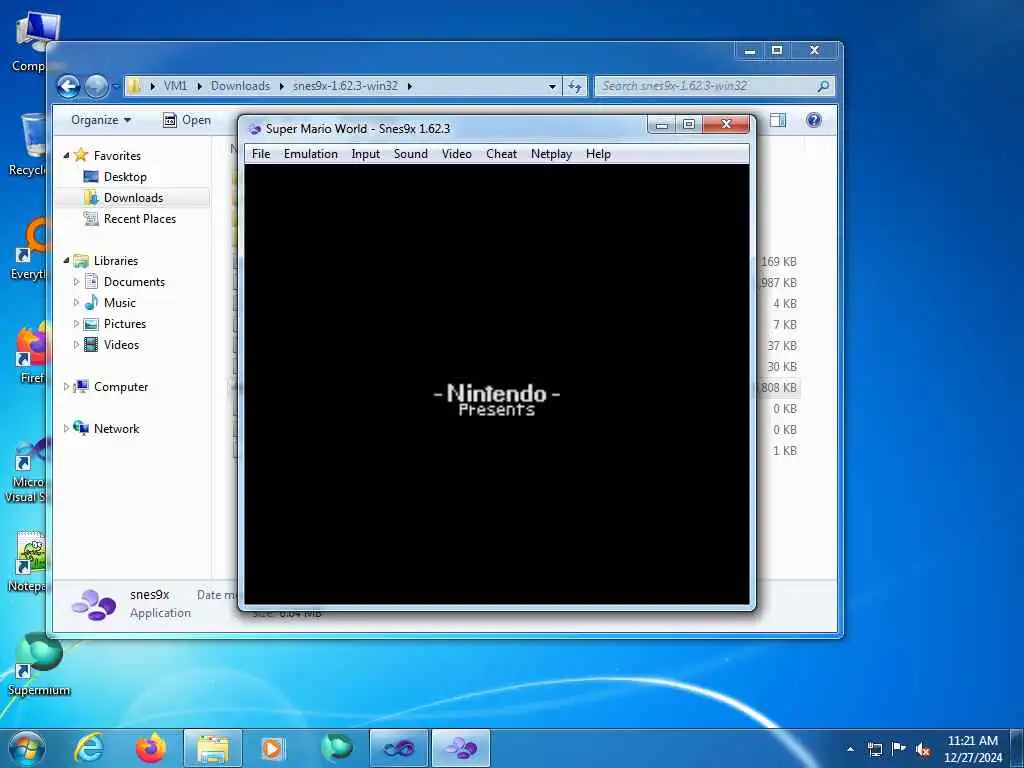Click the Explorer Forward arrow button
This screenshot has height=768, width=1024.
[x=97, y=86]
